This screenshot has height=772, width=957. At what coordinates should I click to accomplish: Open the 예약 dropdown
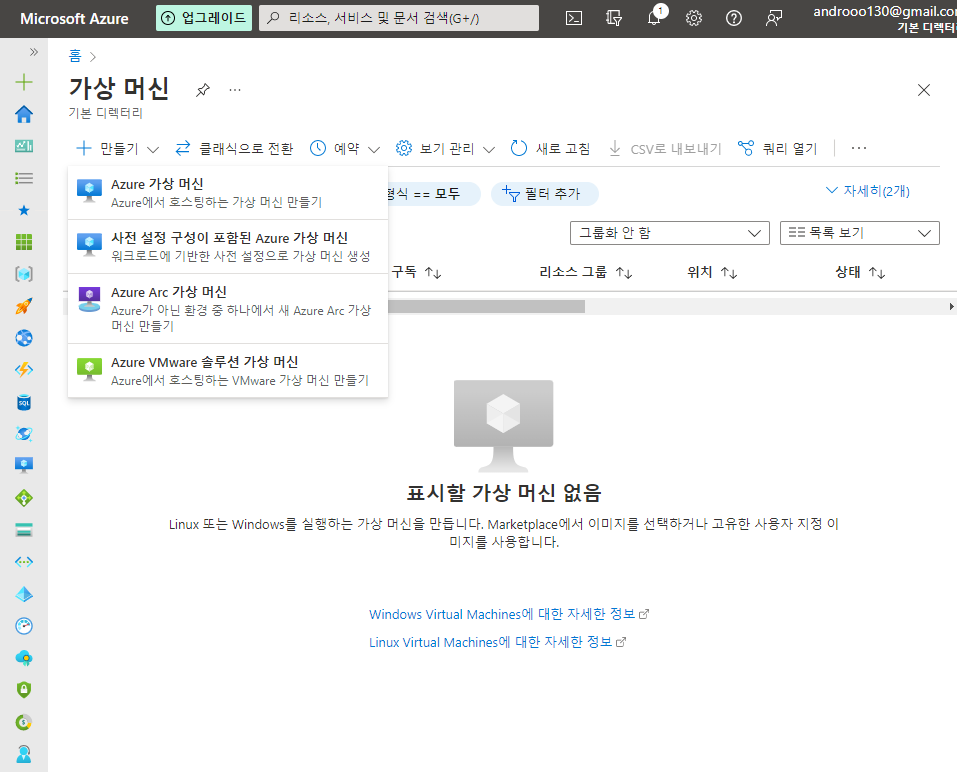point(344,148)
